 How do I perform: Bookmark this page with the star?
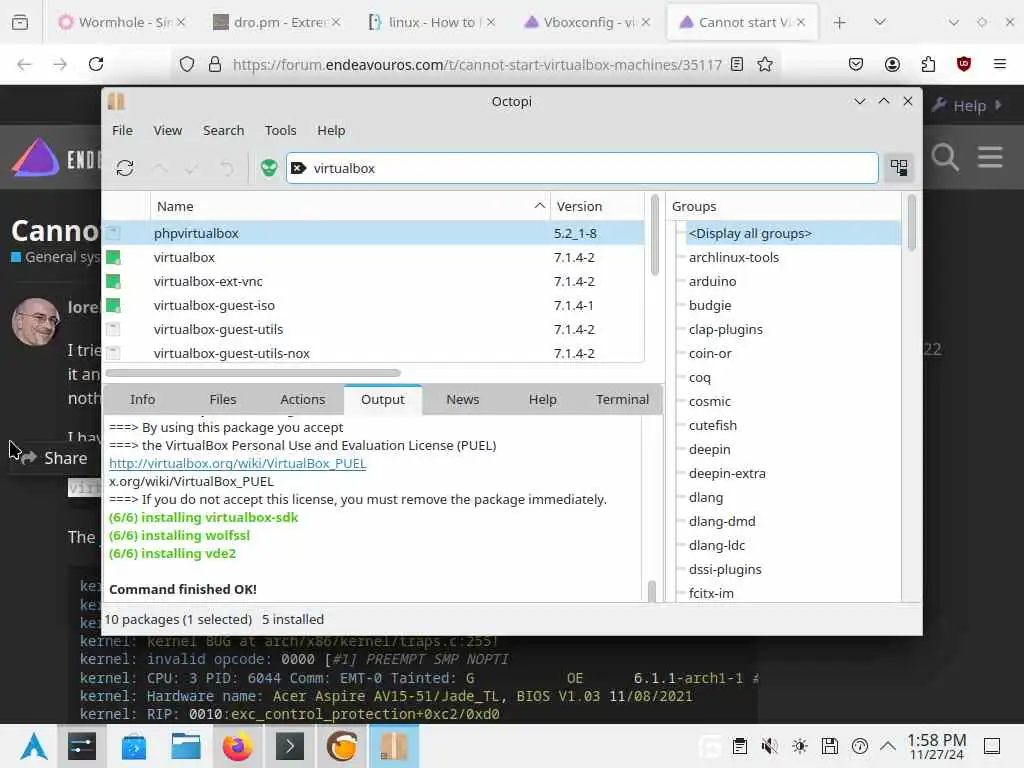point(765,64)
